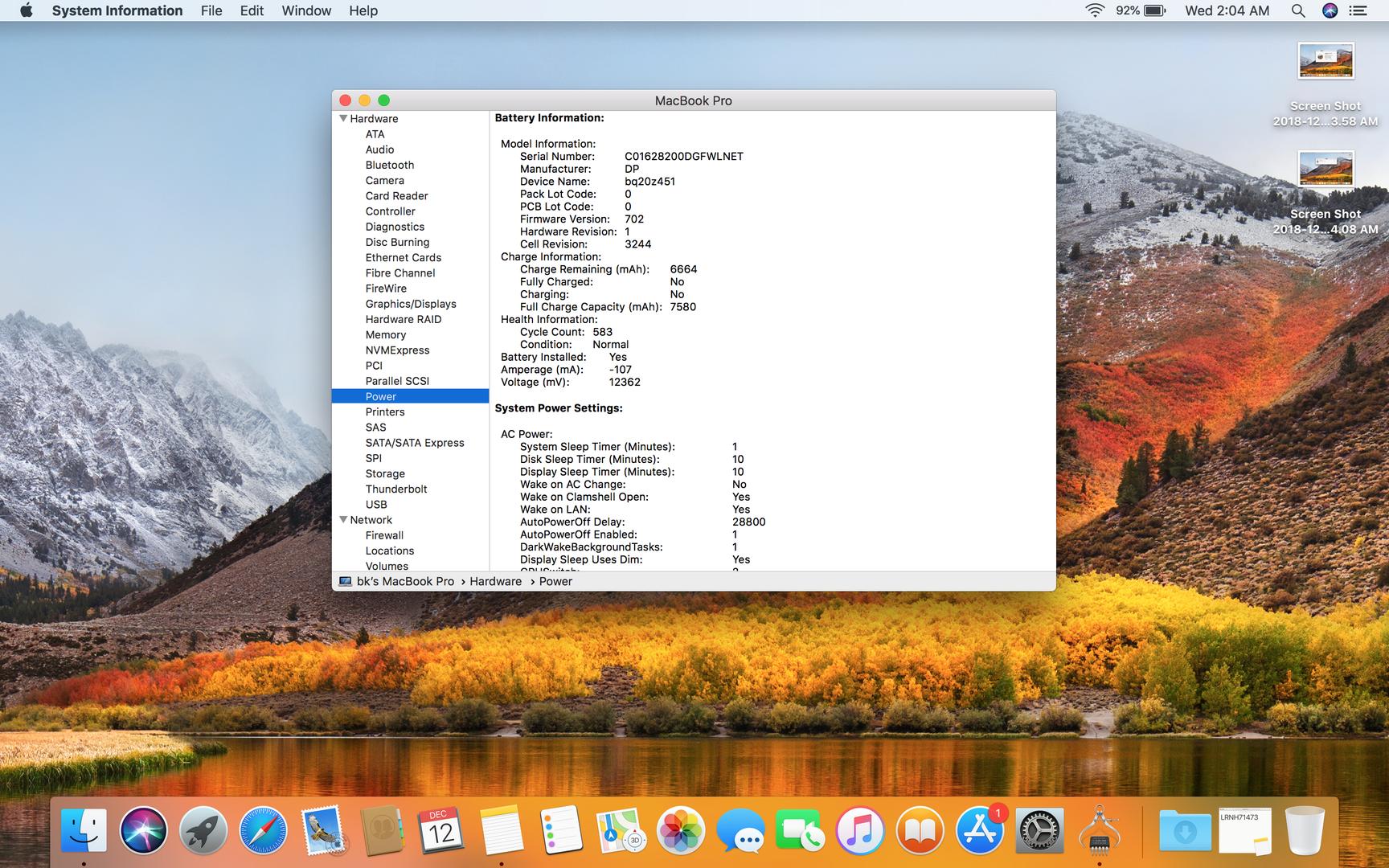Open Finder from the dock
Screen dimensions: 1389x868
tap(84, 830)
